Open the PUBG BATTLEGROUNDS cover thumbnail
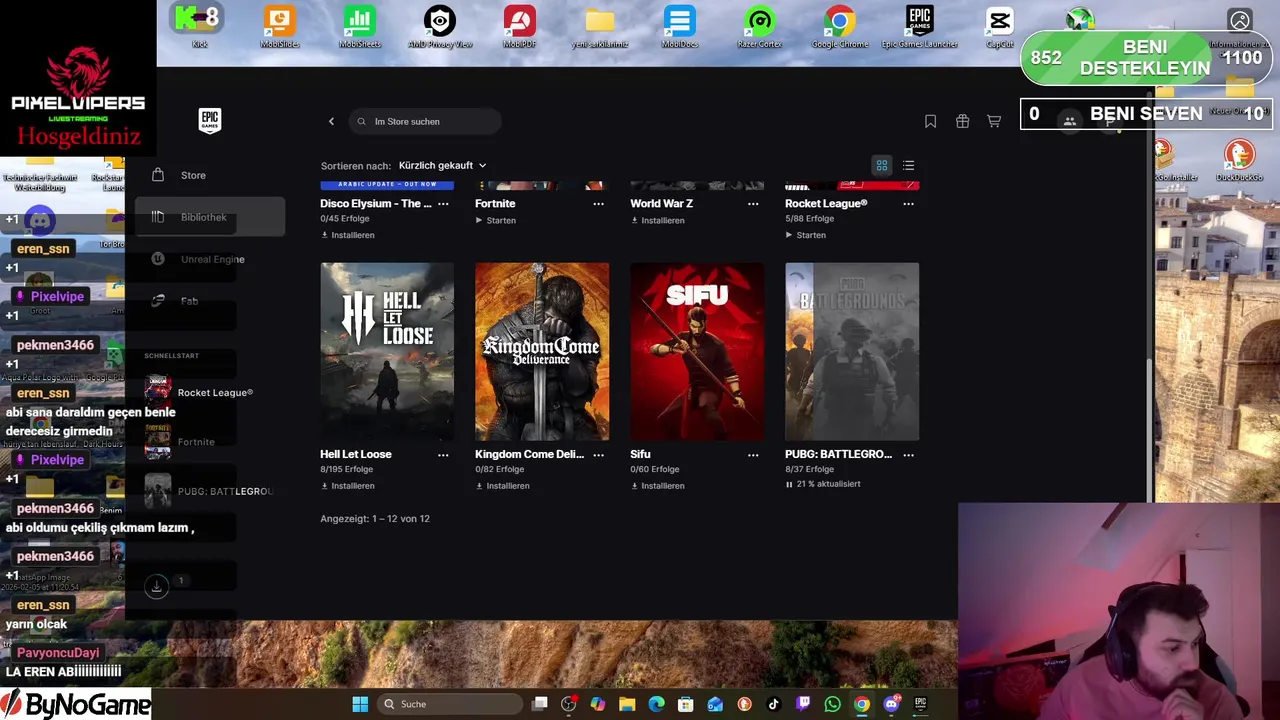Screen dimensions: 1280x720 click(x=852, y=351)
